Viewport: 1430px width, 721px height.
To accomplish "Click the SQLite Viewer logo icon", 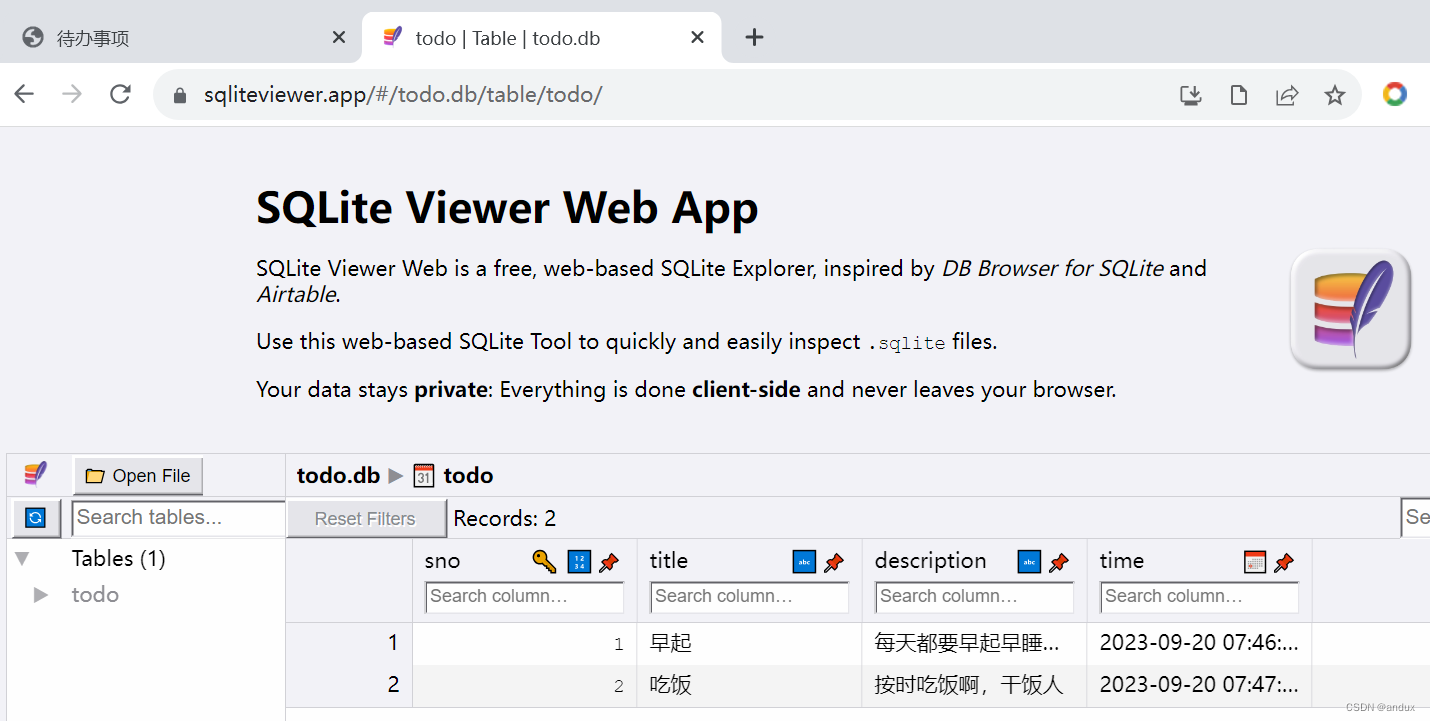I will click(35, 473).
